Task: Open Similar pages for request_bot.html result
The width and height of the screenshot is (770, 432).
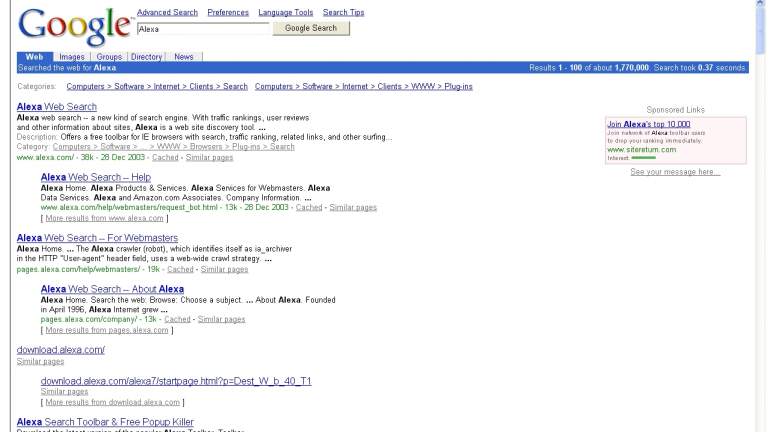Action: [353, 208]
